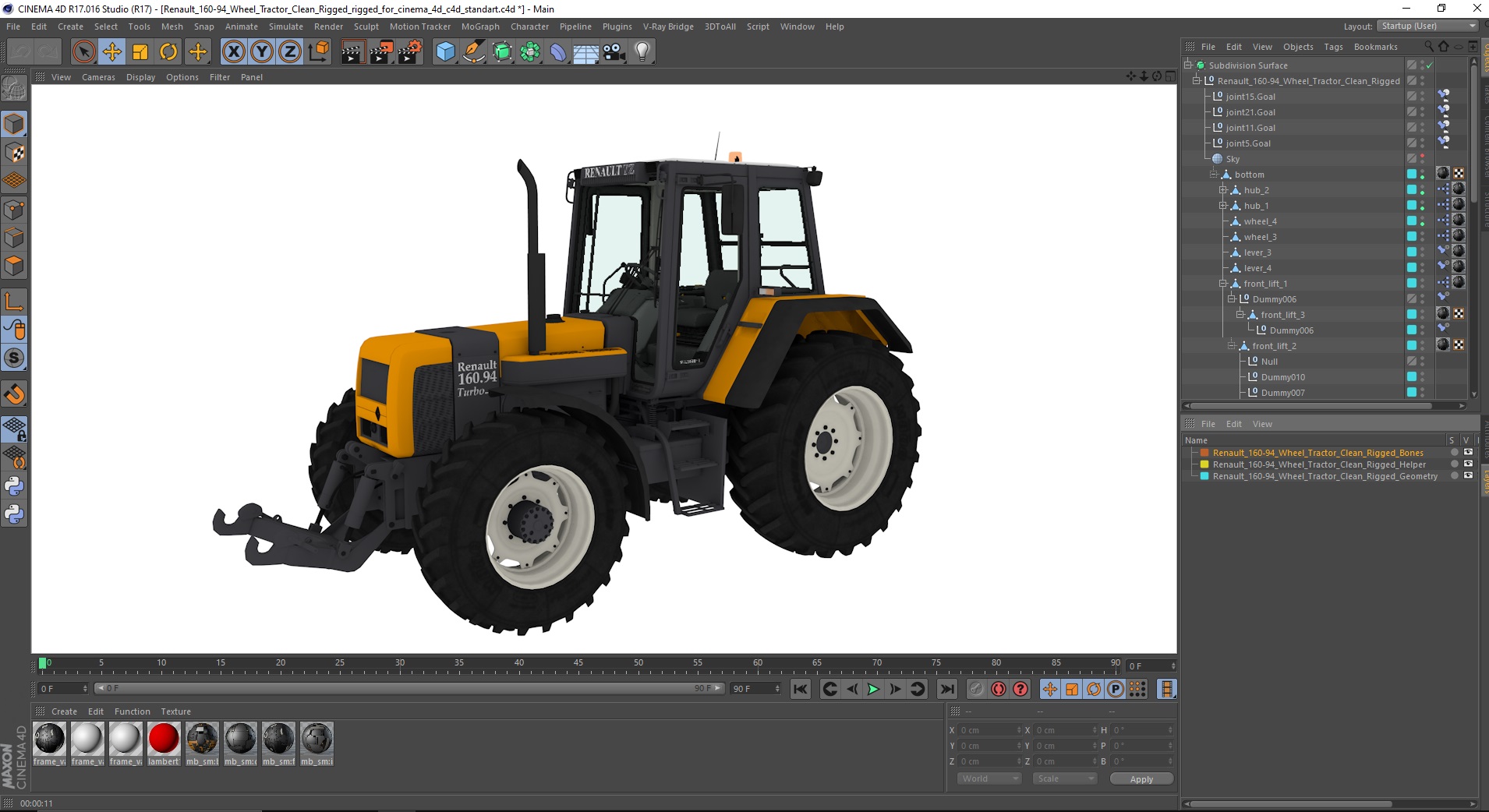Open the V-Ray Bridge menu
The image size is (1489, 812).
pos(668,26)
